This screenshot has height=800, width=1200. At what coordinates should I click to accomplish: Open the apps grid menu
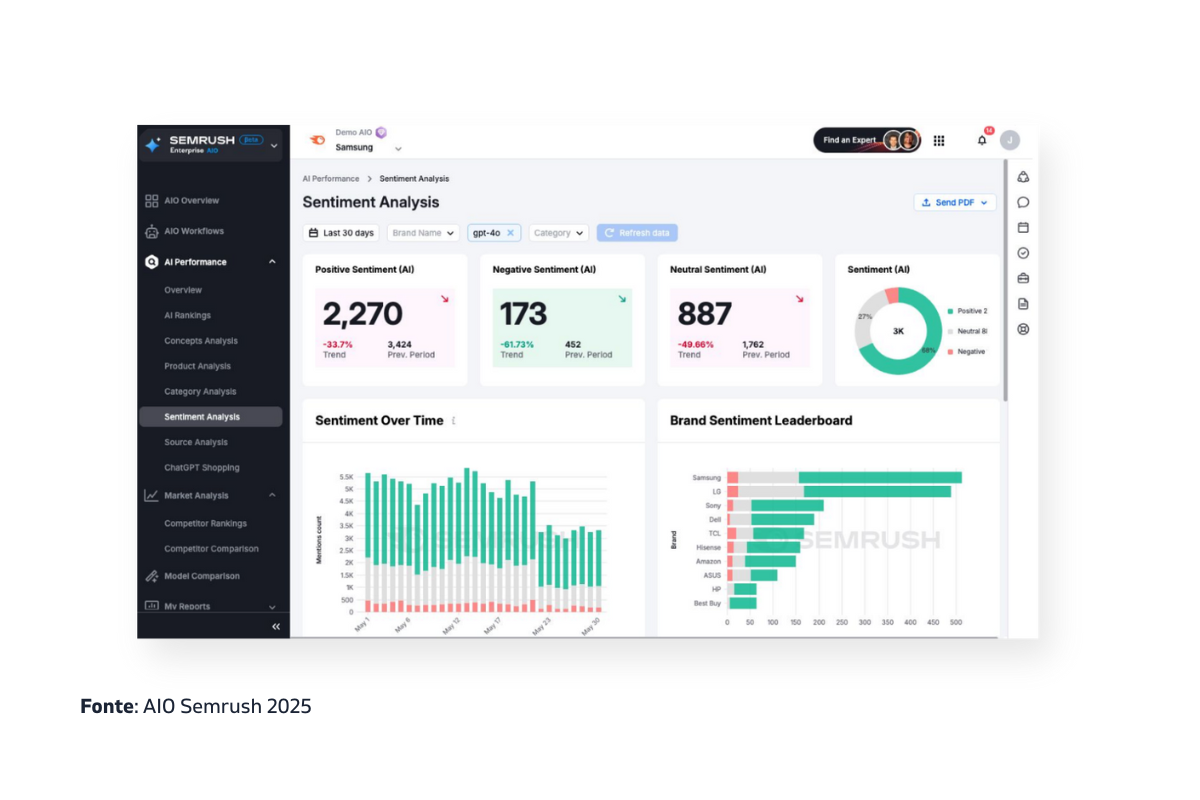(x=939, y=141)
